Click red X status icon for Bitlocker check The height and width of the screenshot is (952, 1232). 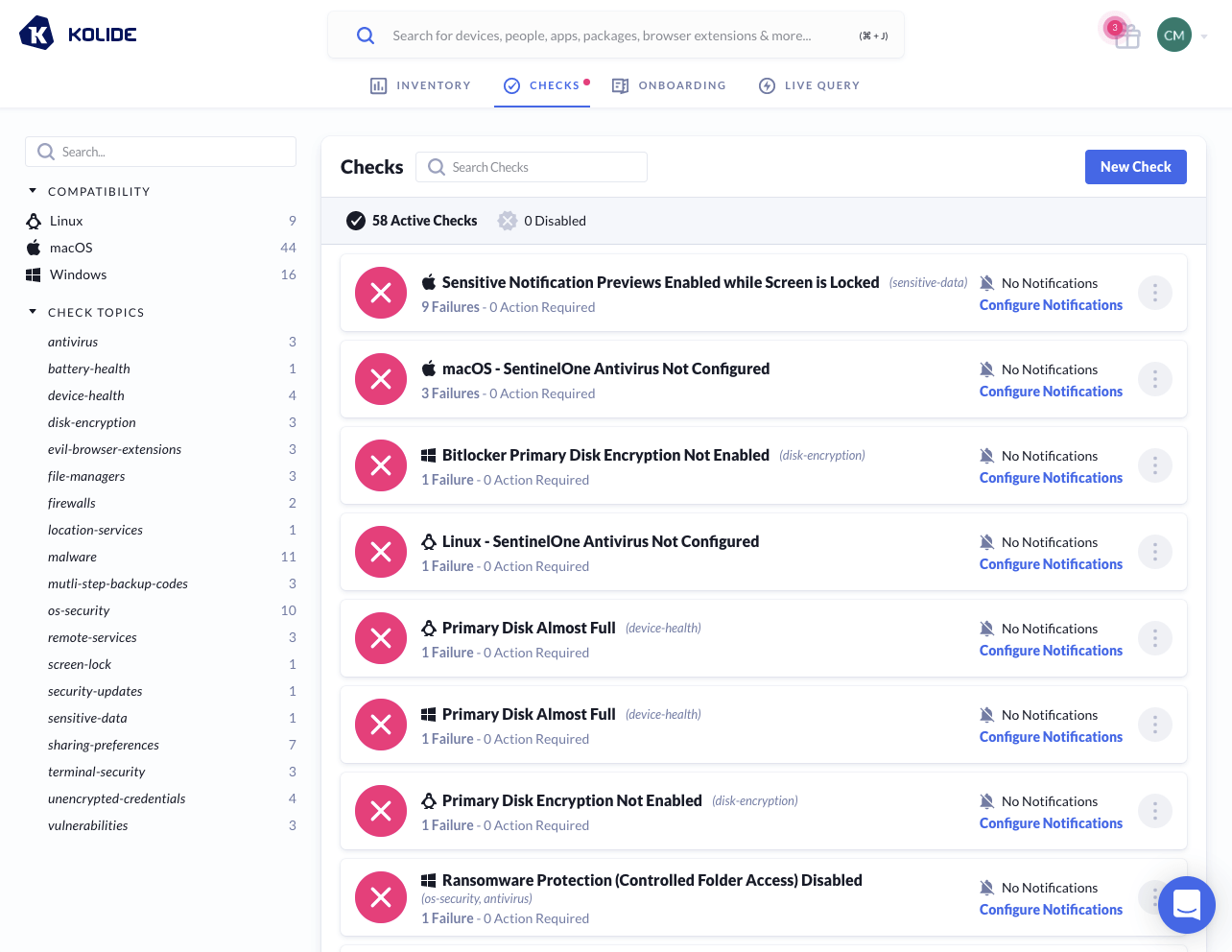pos(381,465)
